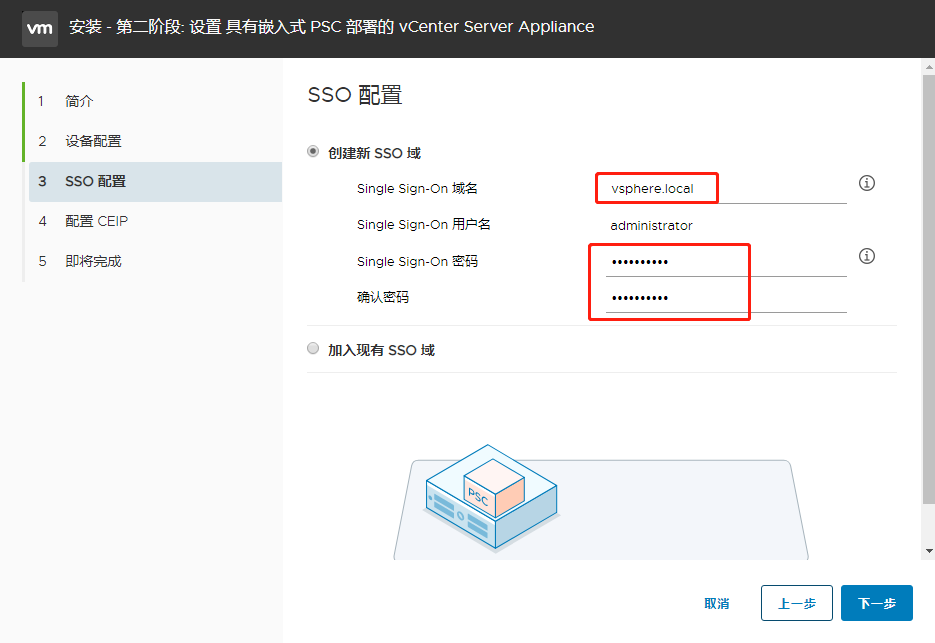The image size is (935, 643).
Task: Click the Single Sign-On 密码 label
Action: click(x=417, y=262)
